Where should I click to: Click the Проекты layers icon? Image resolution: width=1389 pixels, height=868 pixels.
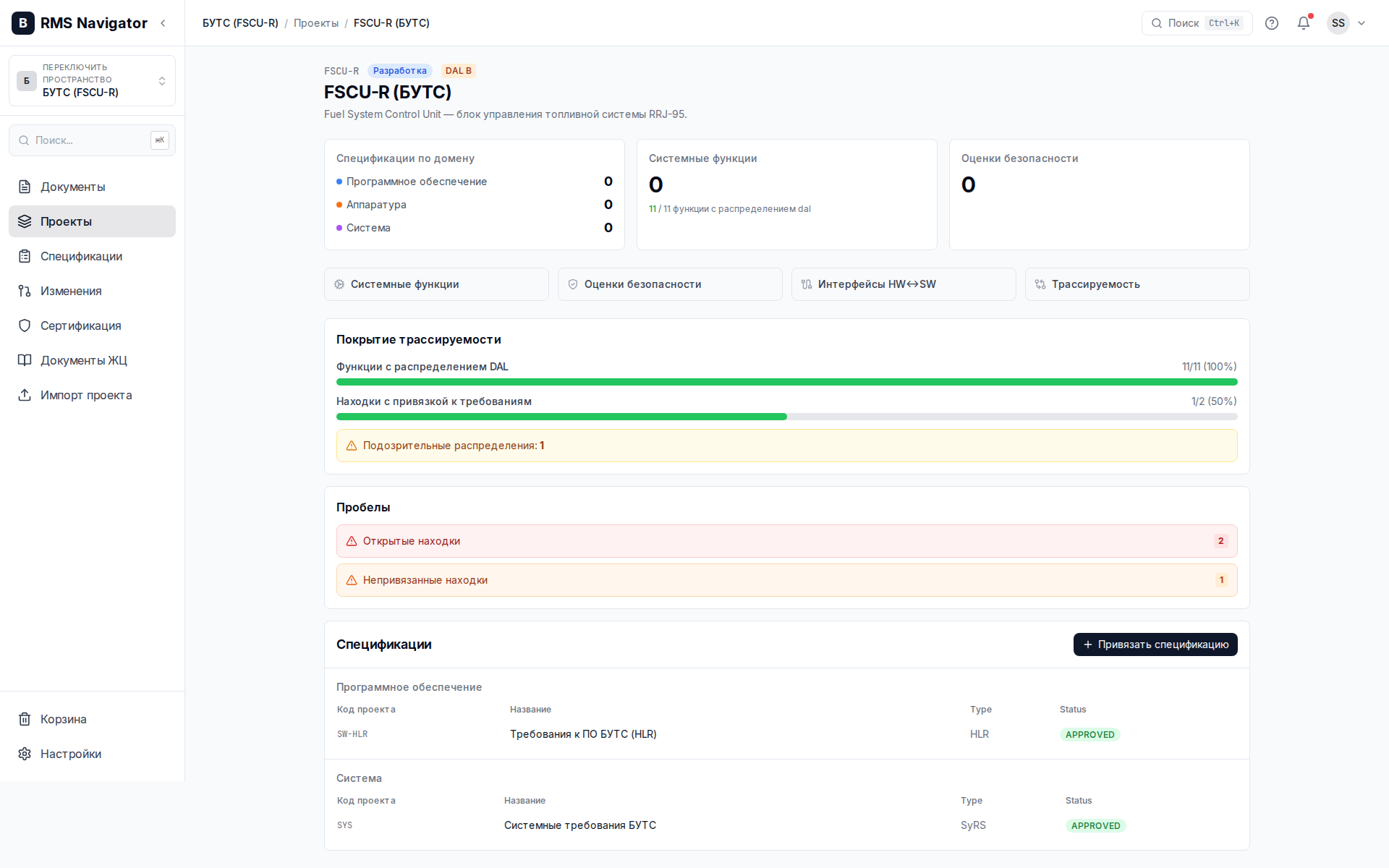[x=25, y=221]
